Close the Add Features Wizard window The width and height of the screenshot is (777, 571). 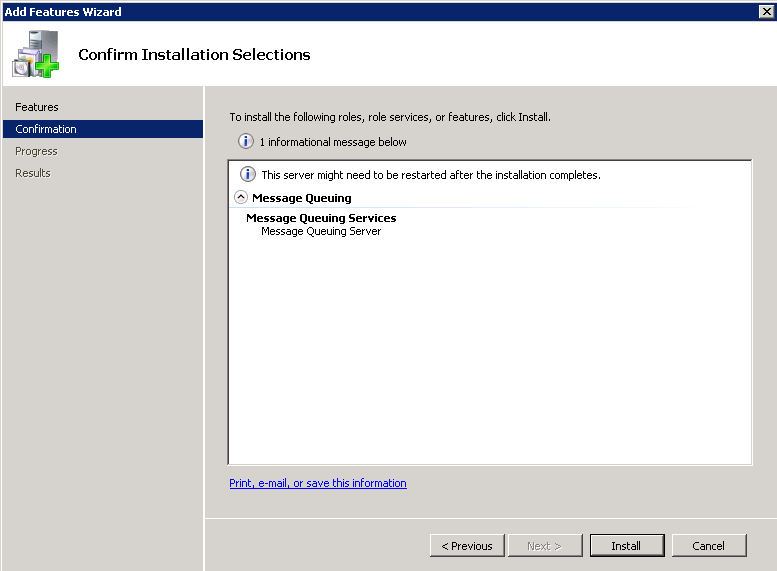(x=766, y=11)
